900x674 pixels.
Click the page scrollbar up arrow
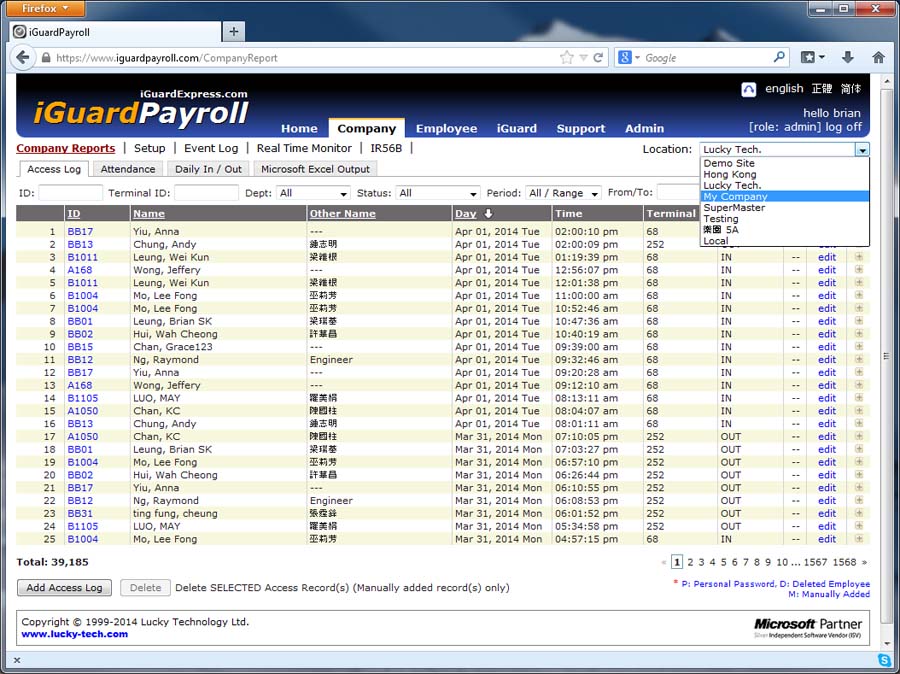[886, 81]
